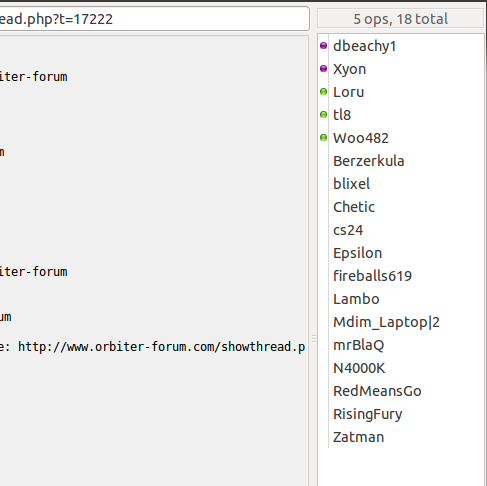Viewport: 487px width, 486px height.
Task: Choose Mdim_Laptop|2 from the user list
Action: (386, 322)
